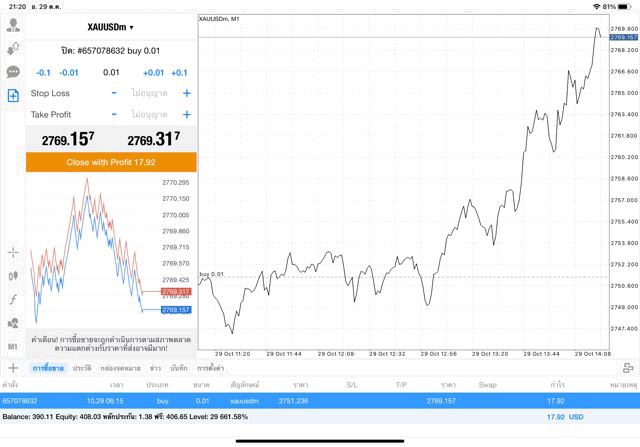Screen dimensions: 640x447
Task: Increase volume by +0.01
Action: tap(153, 72)
